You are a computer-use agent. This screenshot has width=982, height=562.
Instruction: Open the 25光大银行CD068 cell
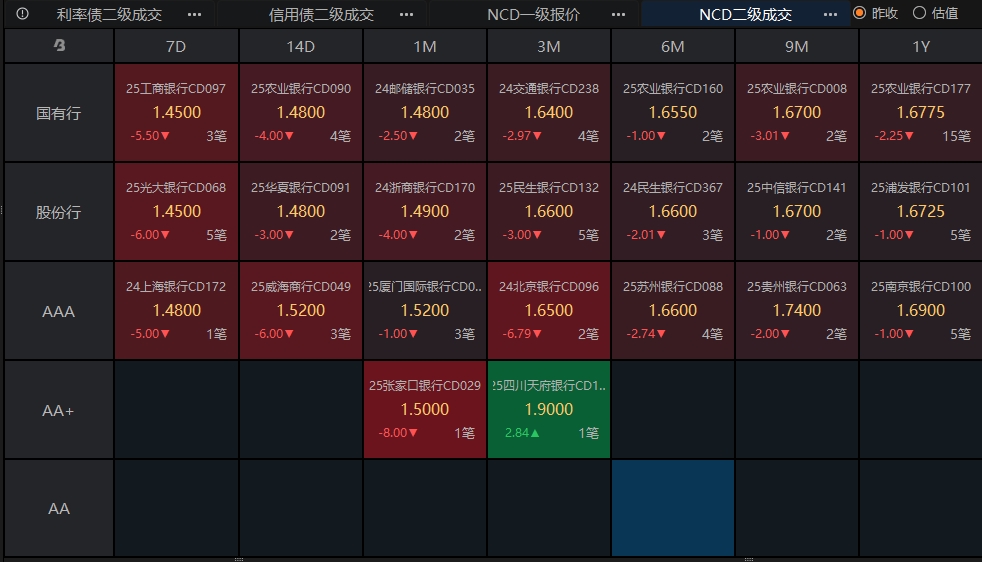pyautogui.click(x=176, y=212)
